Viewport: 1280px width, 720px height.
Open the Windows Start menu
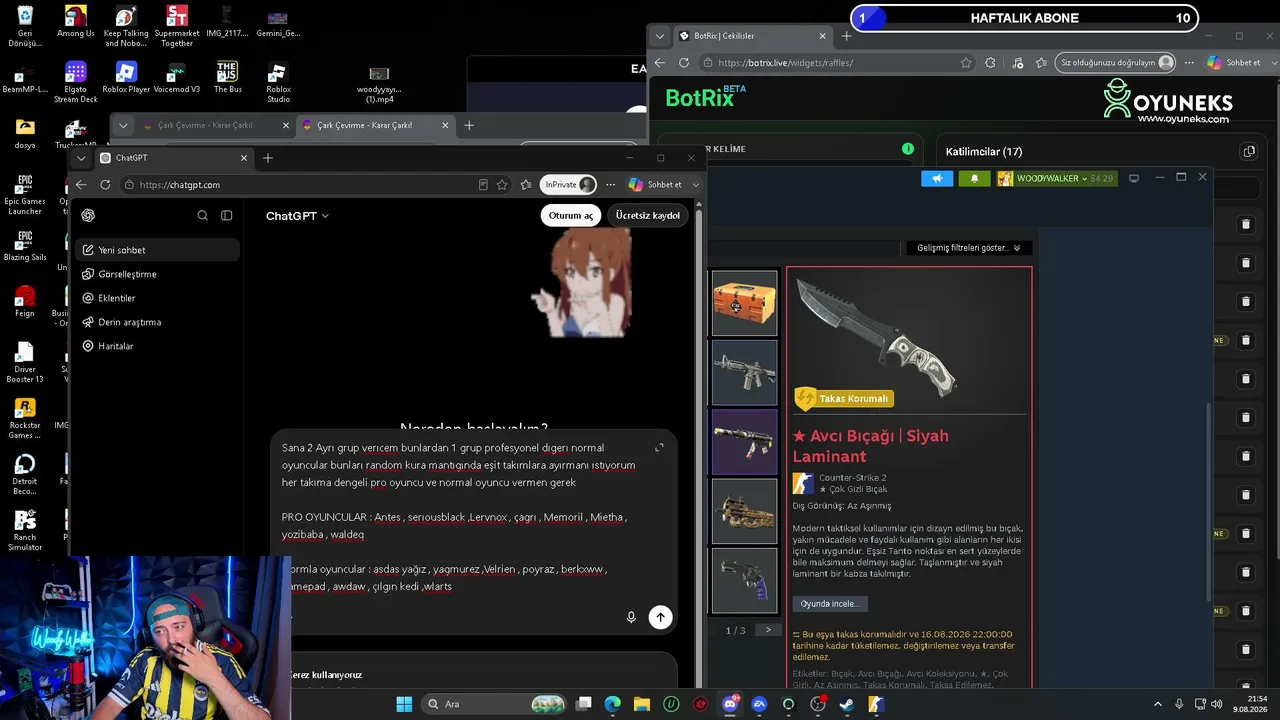click(404, 704)
